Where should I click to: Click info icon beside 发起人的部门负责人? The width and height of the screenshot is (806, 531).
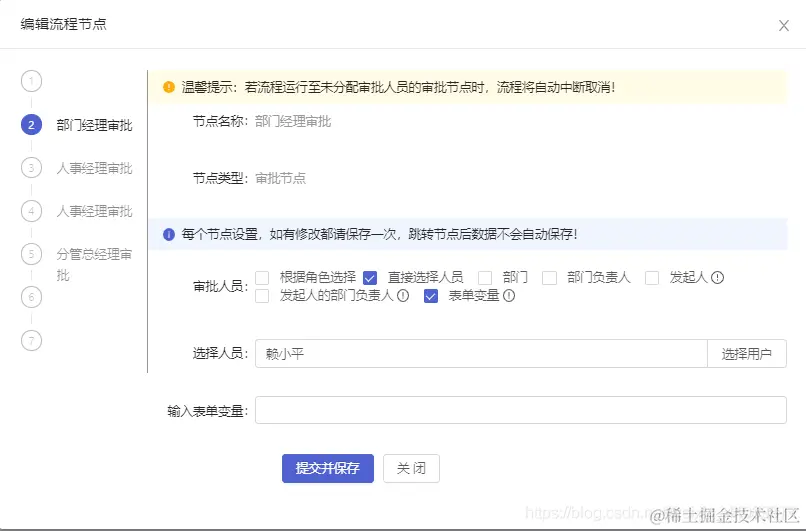pos(403,296)
